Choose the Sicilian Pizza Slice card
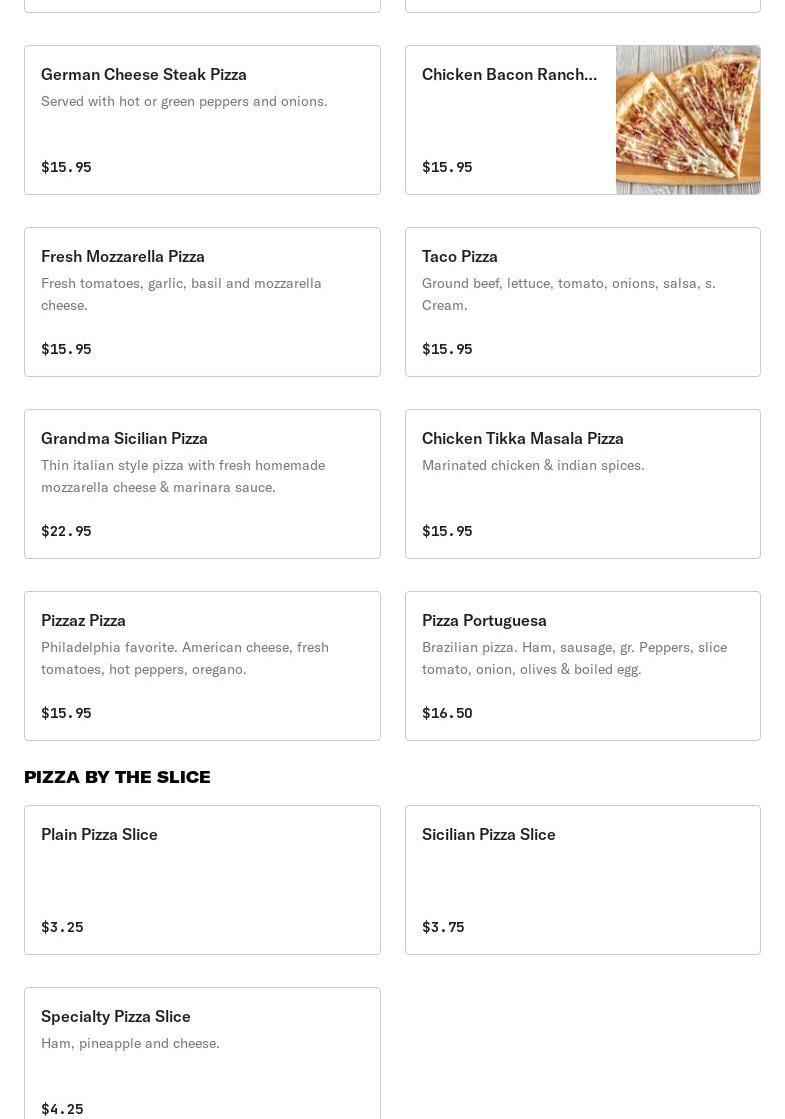785x1119 pixels. click(582, 880)
